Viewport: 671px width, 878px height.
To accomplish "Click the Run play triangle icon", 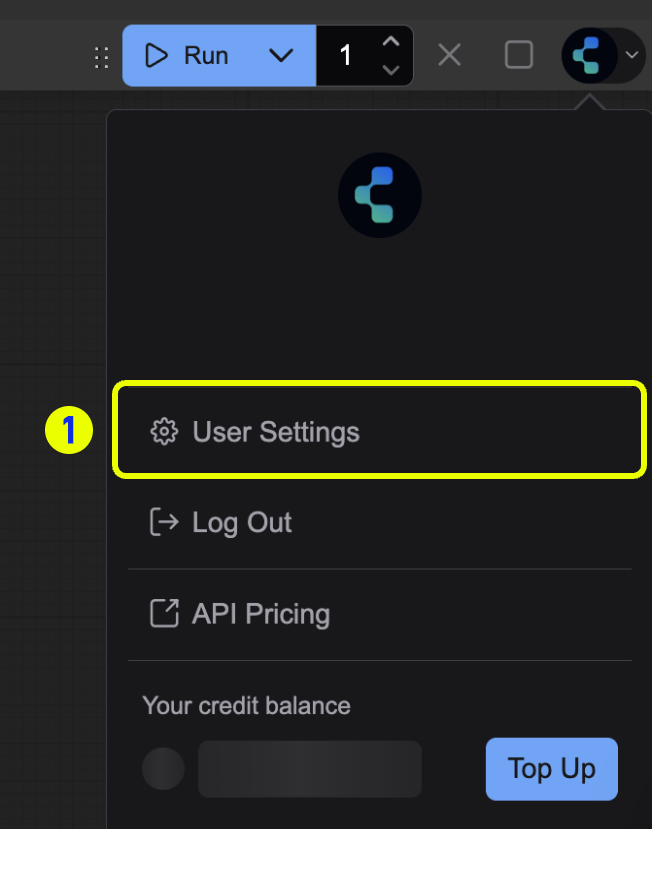I will [x=156, y=55].
